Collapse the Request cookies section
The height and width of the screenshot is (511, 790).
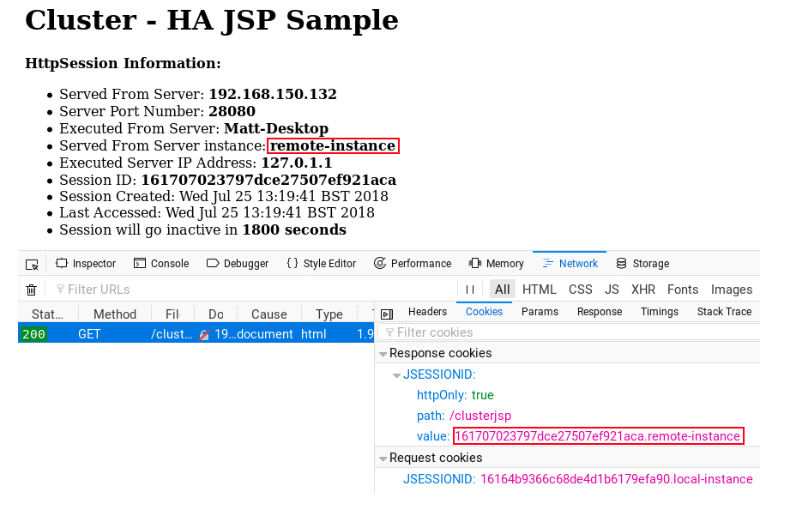383,459
